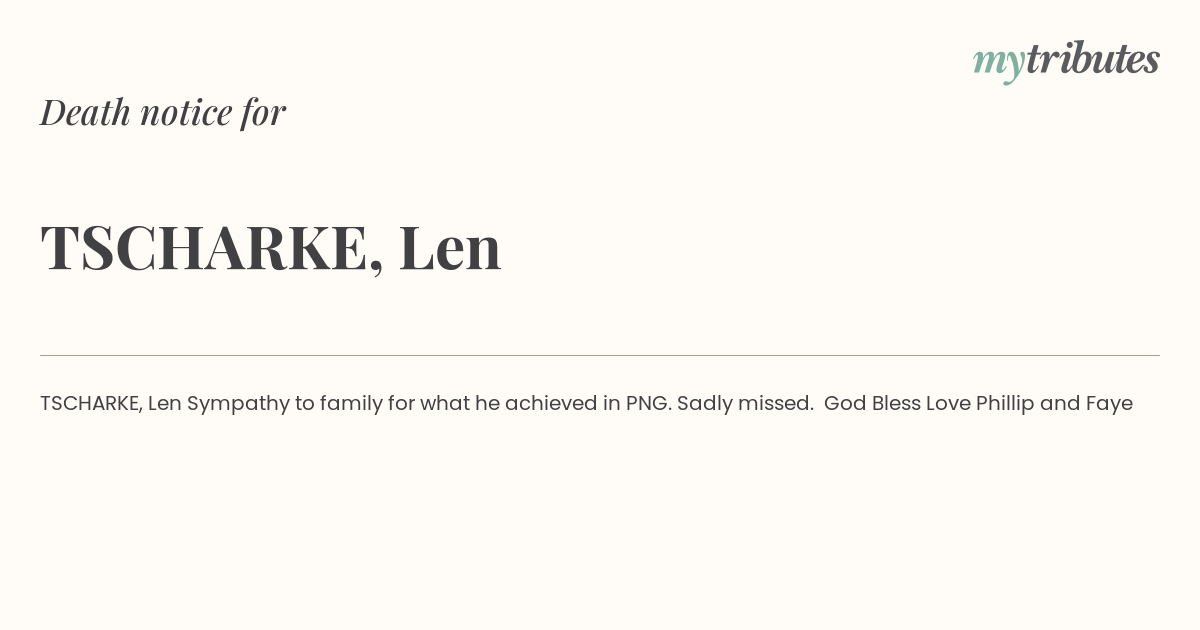Image resolution: width=1200 pixels, height=630 pixels.
Task: Click the horizontal divider line
Action: [600, 355]
